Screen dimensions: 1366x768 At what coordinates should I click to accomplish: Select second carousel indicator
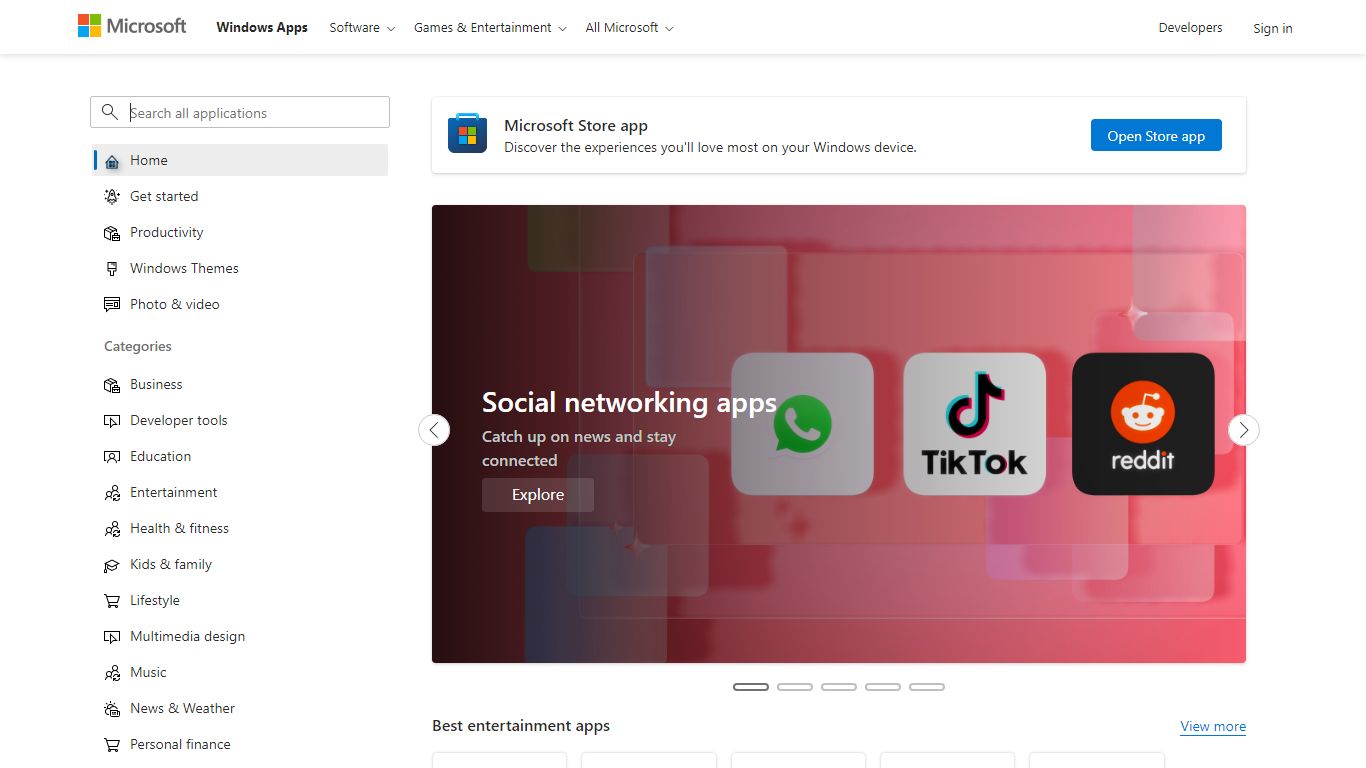pyautogui.click(x=795, y=687)
